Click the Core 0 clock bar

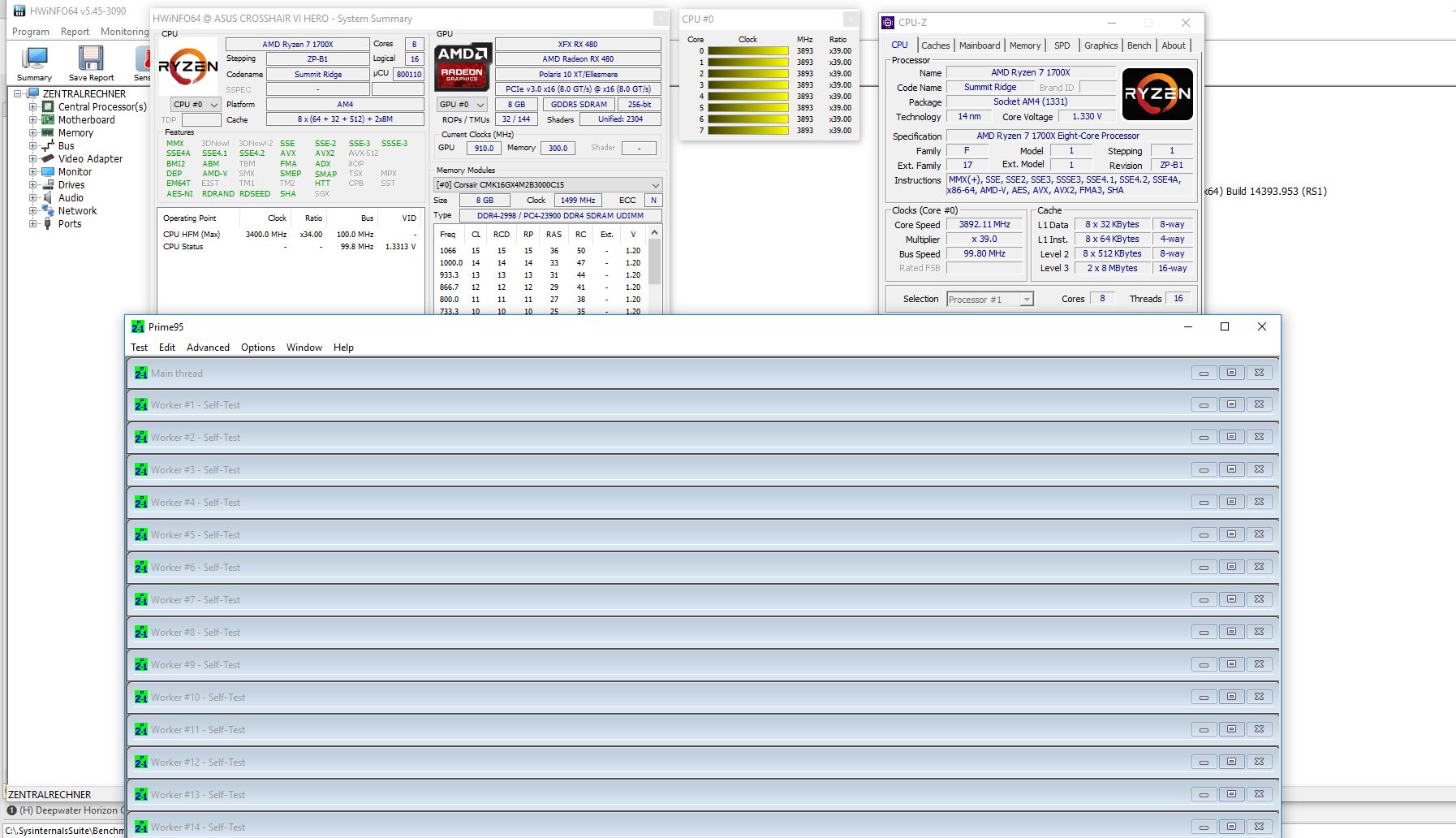747,50
